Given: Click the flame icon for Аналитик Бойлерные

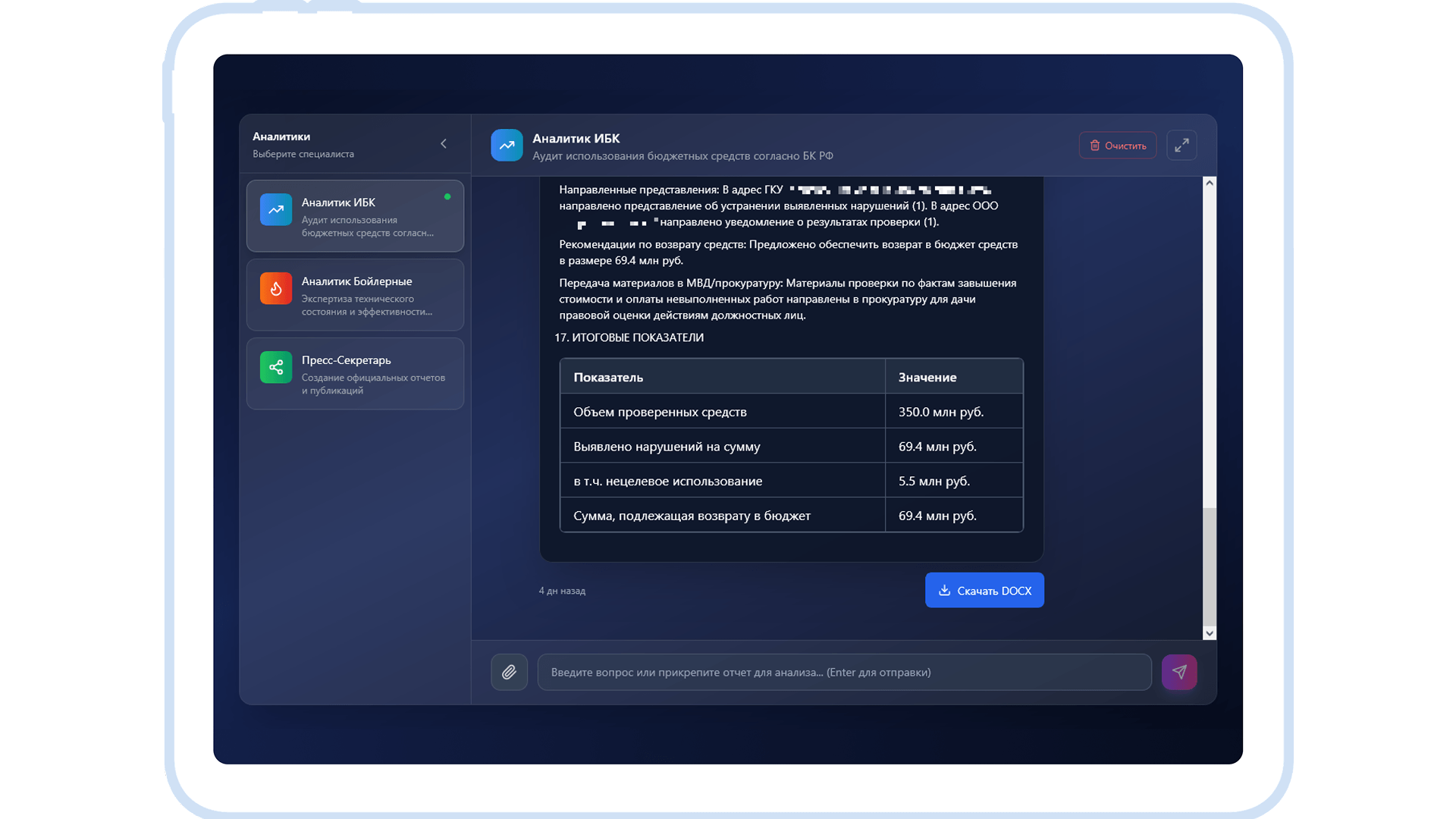Looking at the screenshot, I should [276, 288].
